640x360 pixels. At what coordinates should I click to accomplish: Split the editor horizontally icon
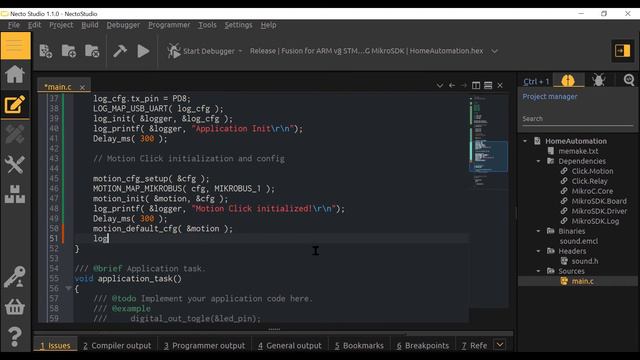pyautogui.click(x=488, y=85)
